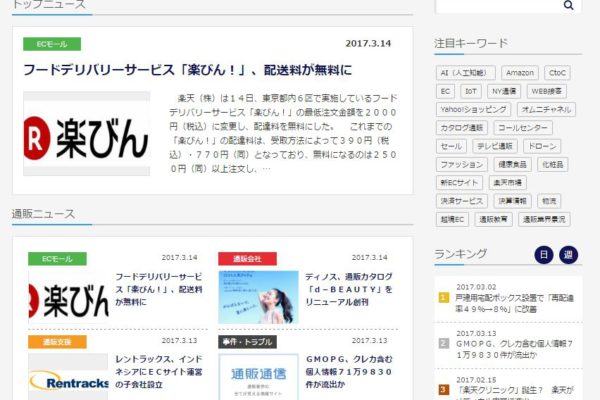Select the EC keyword tag
The width and height of the screenshot is (600, 400).
pyautogui.click(x=445, y=91)
